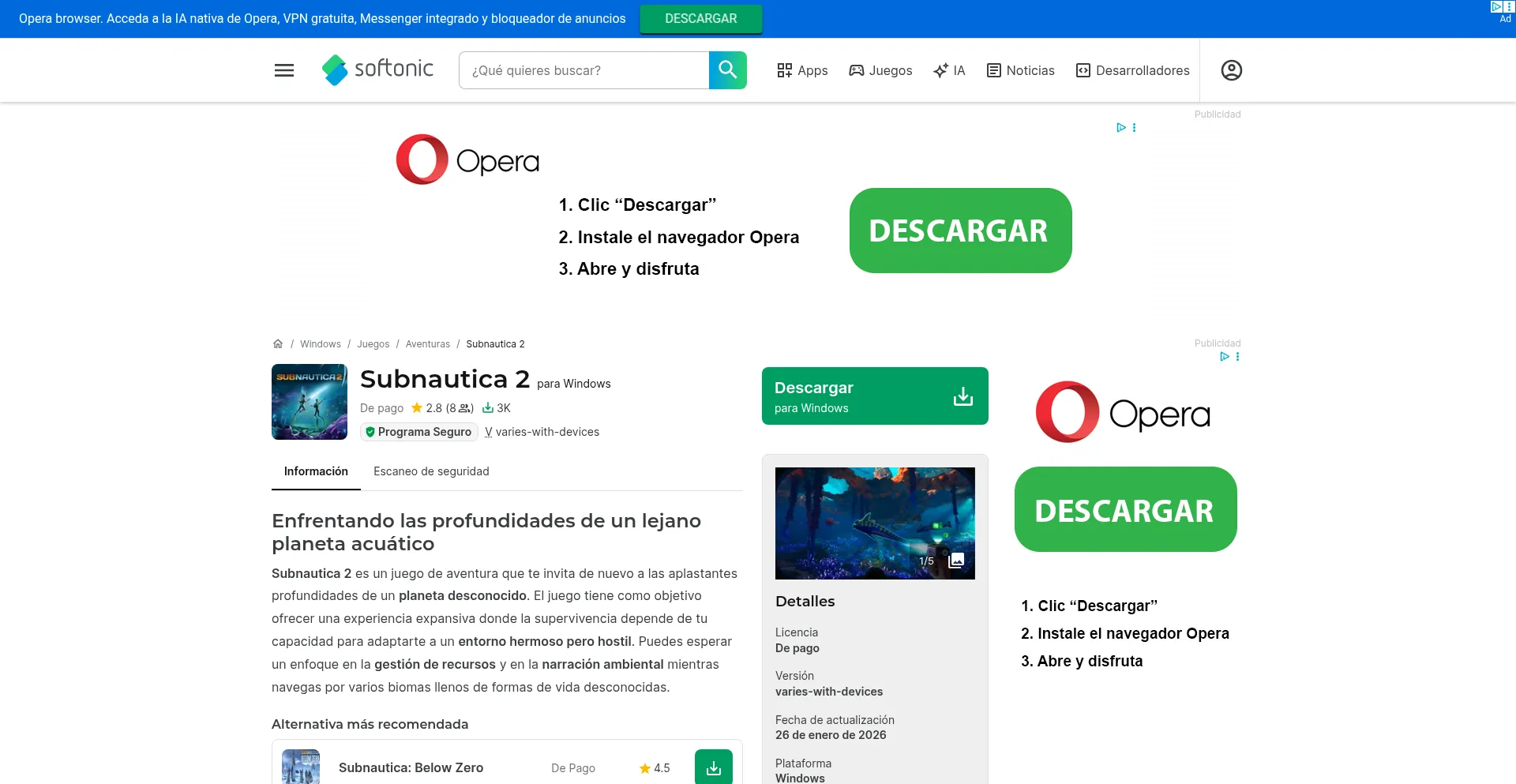Open the Apps section

[x=802, y=70]
